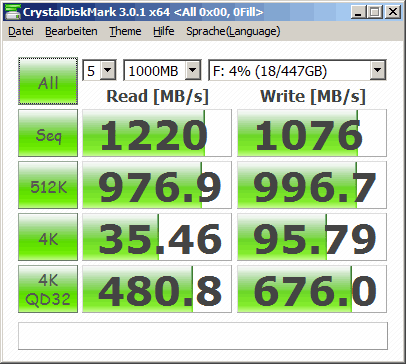Click the 4K QD32 read result 480.8
The height and width of the screenshot is (364, 406).
click(157, 289)
